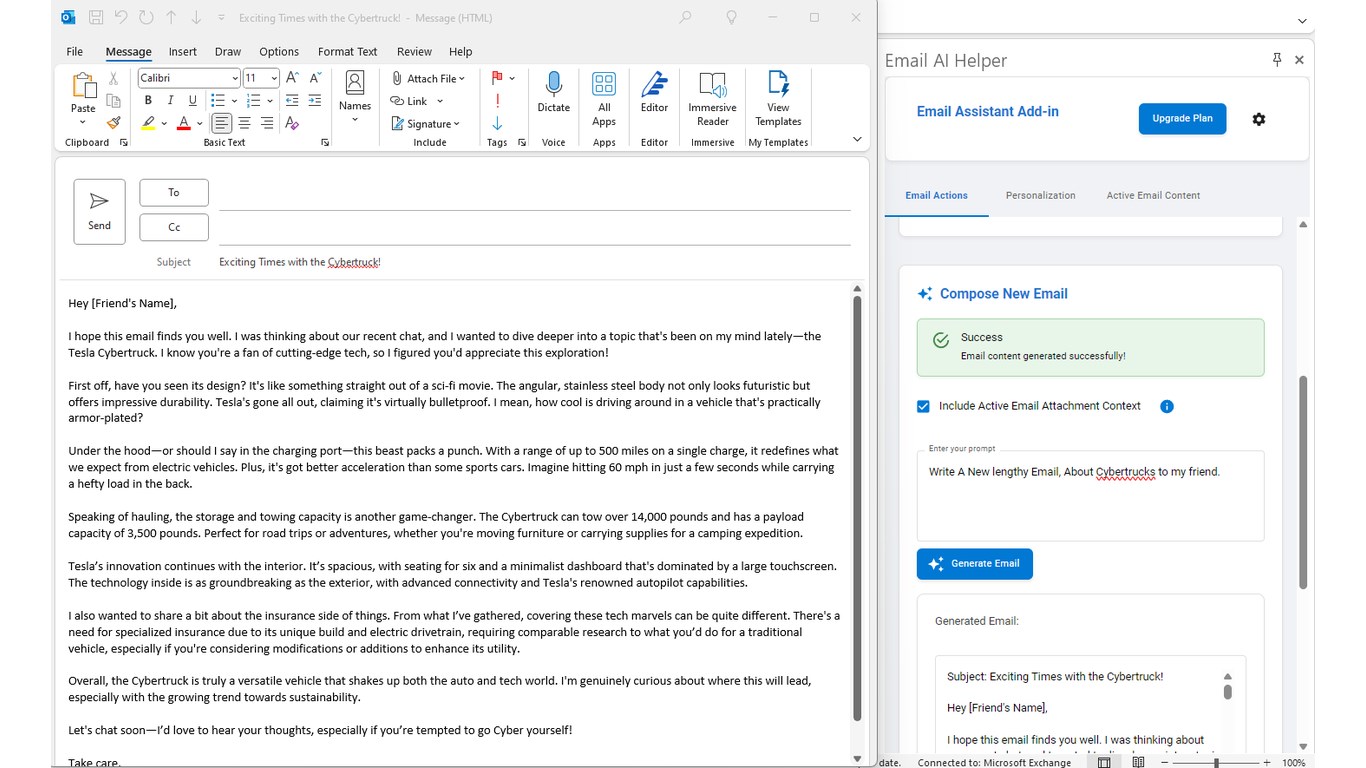Switch to the normal layout view in status bar
The width and height of the screenshot is (1366, 768).
[x=1104, y=762]
